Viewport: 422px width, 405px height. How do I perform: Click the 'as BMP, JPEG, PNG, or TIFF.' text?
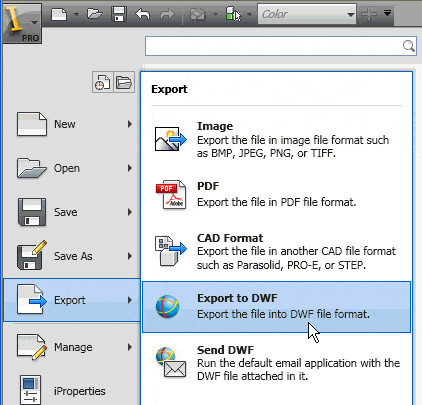click(x=266, y=153)
